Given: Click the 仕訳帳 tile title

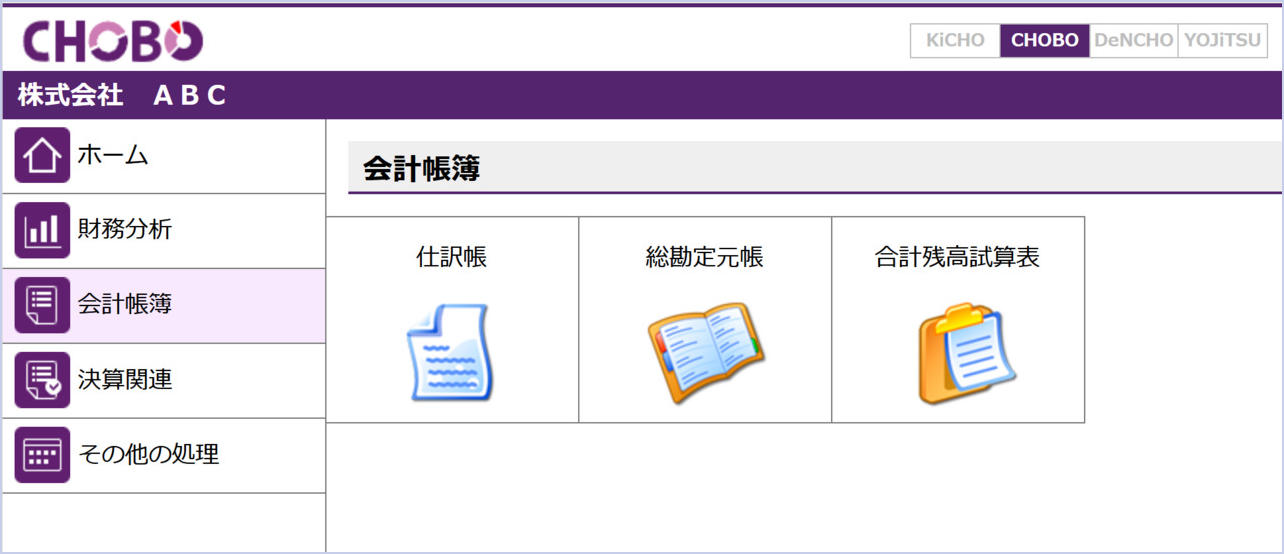Looking at the screenshot, I should pos(452,257).
